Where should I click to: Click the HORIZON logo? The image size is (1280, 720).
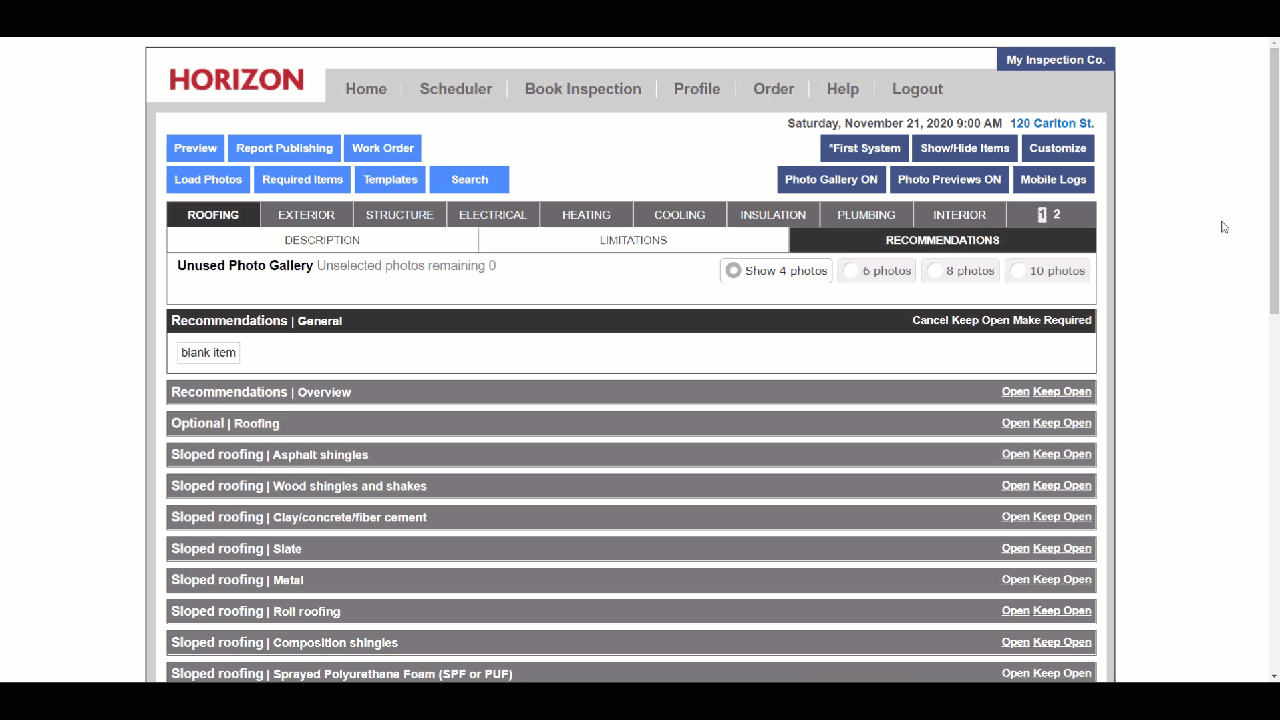(x=236, y=80)
